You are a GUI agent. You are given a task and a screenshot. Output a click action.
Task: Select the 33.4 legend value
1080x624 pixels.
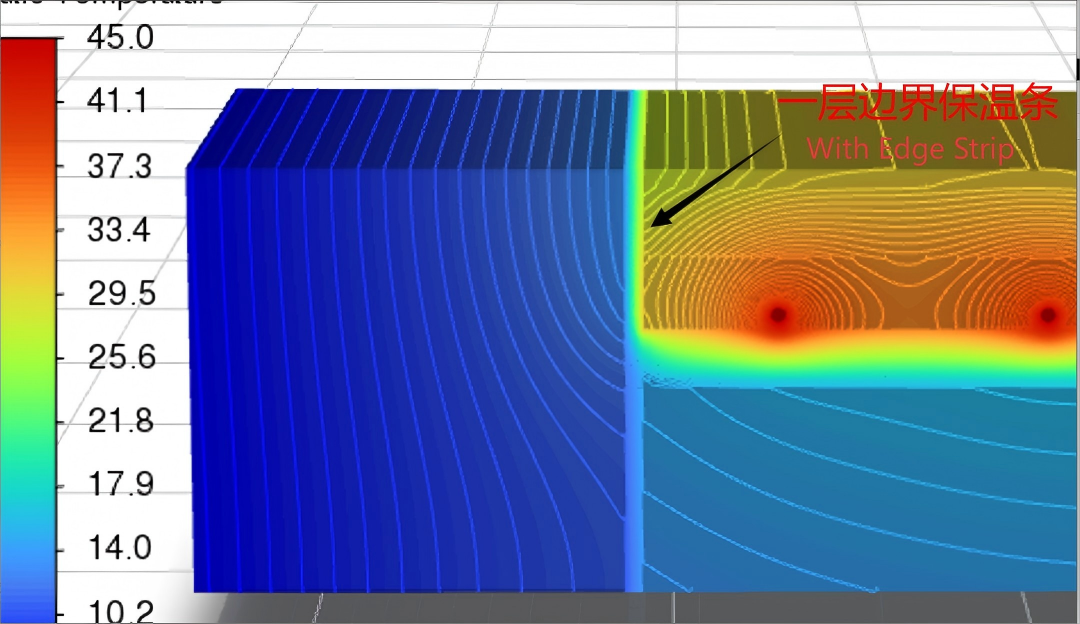point(118,230)
